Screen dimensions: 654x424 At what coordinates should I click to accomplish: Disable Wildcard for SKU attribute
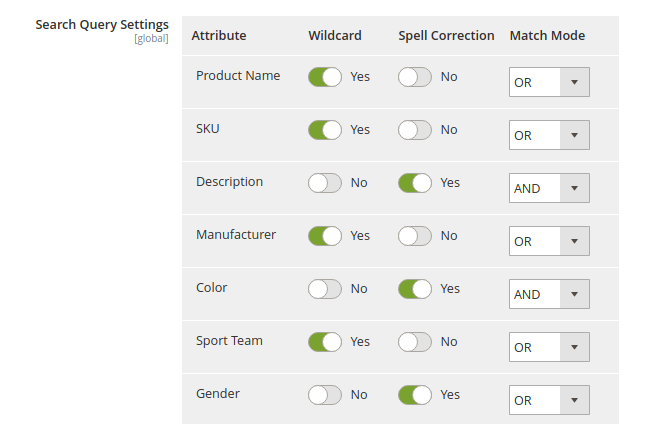325,130
